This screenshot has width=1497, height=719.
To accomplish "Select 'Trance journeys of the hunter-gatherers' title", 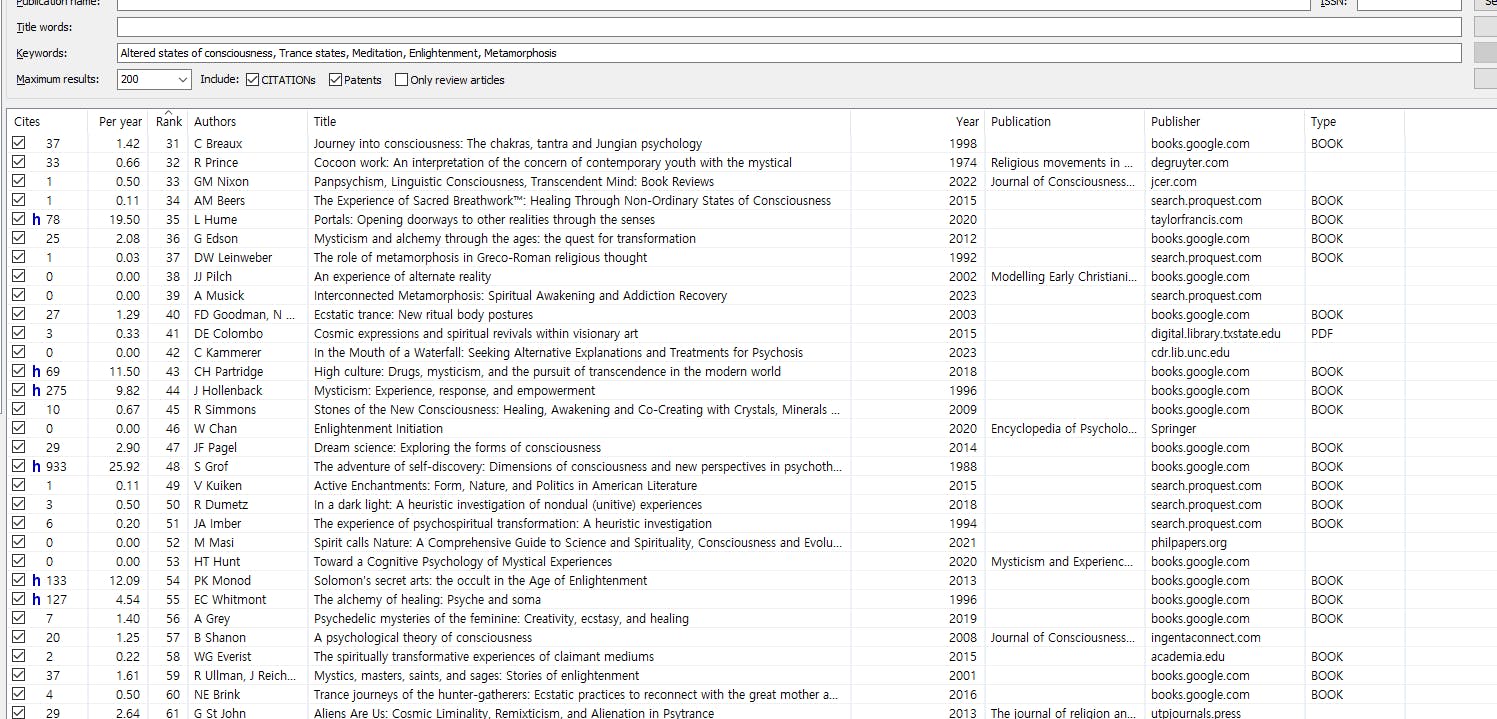I will point(576,695).
